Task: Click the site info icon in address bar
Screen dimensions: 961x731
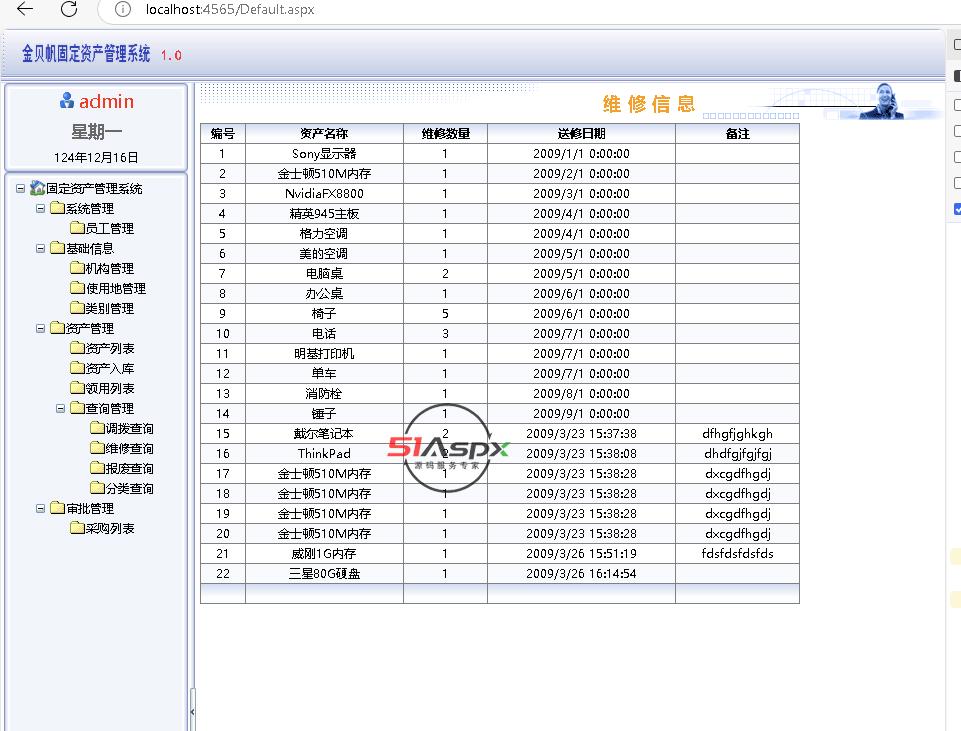Action: tap(123, 9)
